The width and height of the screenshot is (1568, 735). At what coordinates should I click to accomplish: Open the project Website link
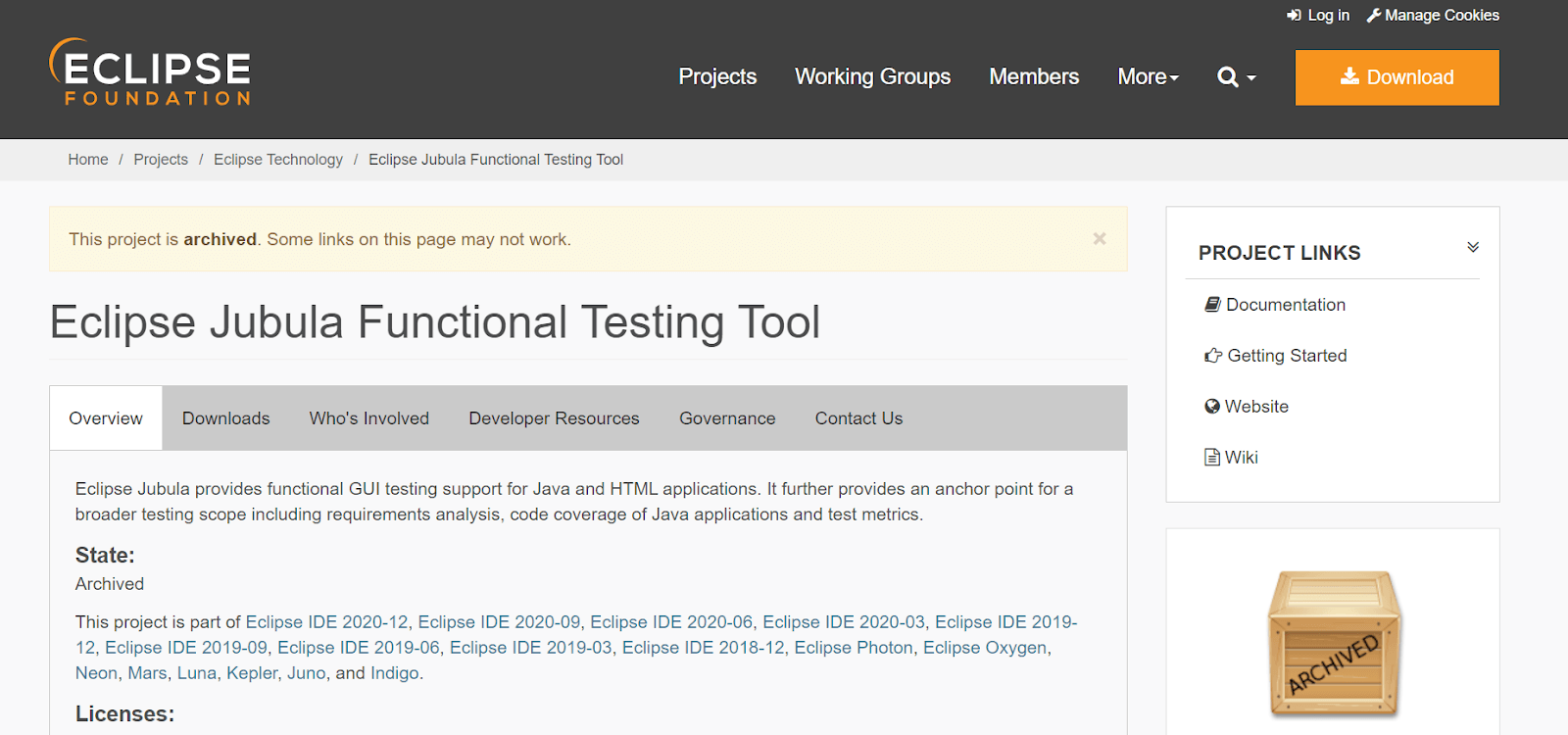click(1247, 407)
